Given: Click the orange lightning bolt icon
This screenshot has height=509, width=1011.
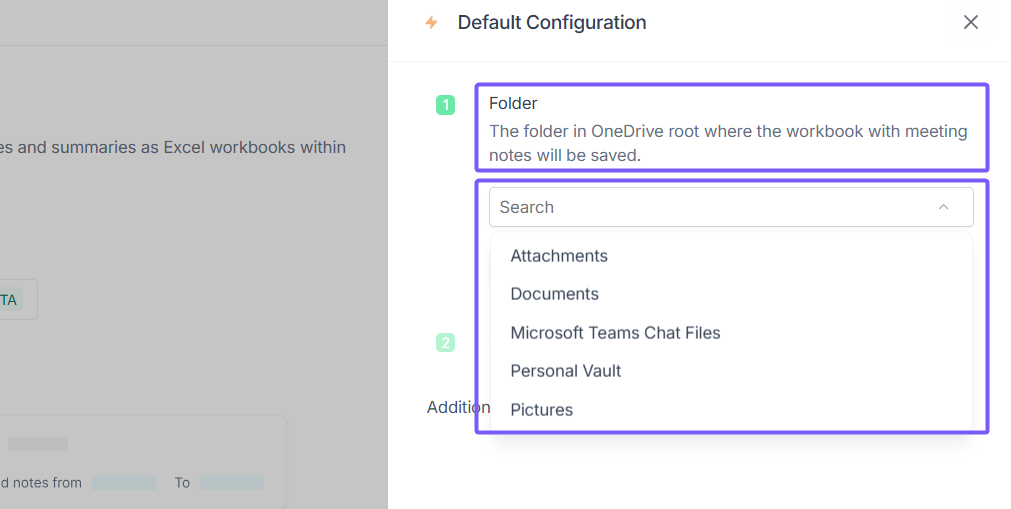Looking at the screenshot, I should click(x=432, y=22).
